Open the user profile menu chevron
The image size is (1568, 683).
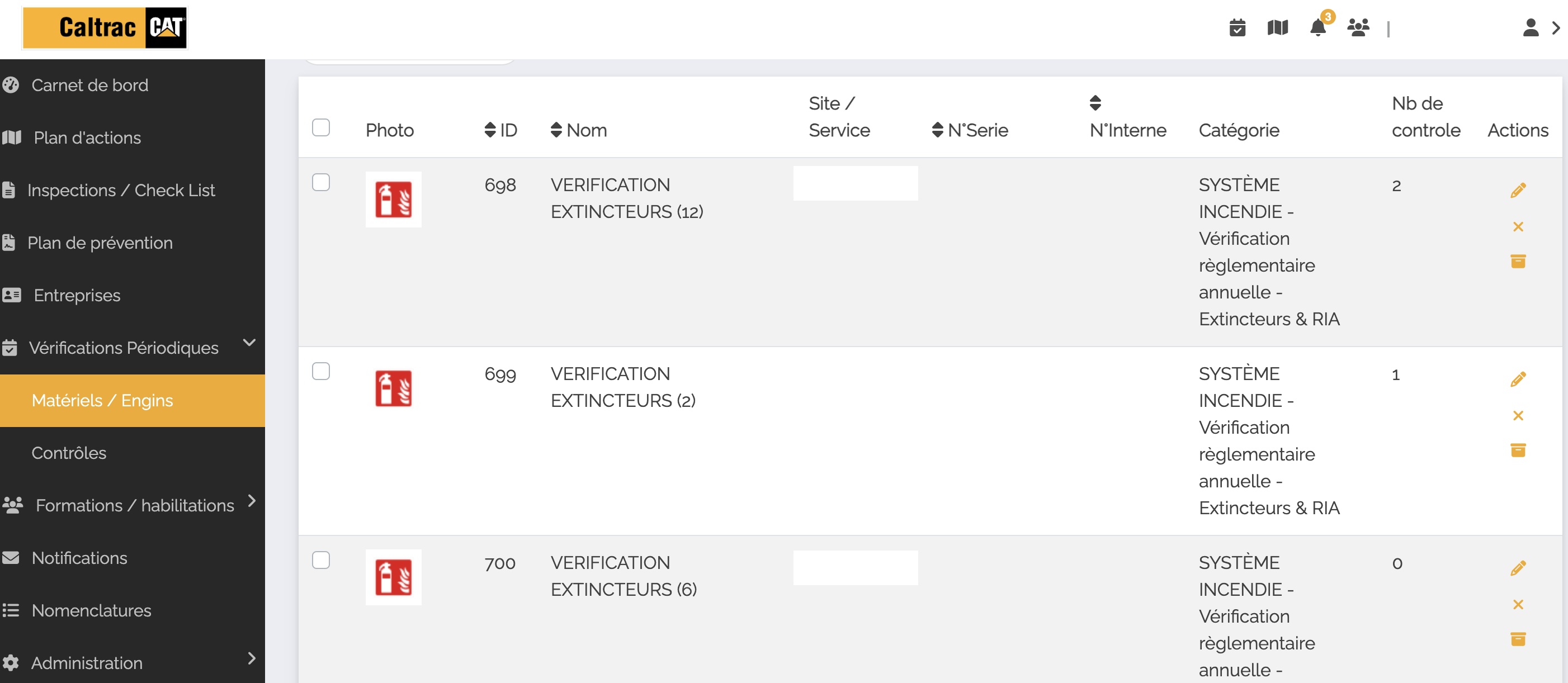(1556, 28)
